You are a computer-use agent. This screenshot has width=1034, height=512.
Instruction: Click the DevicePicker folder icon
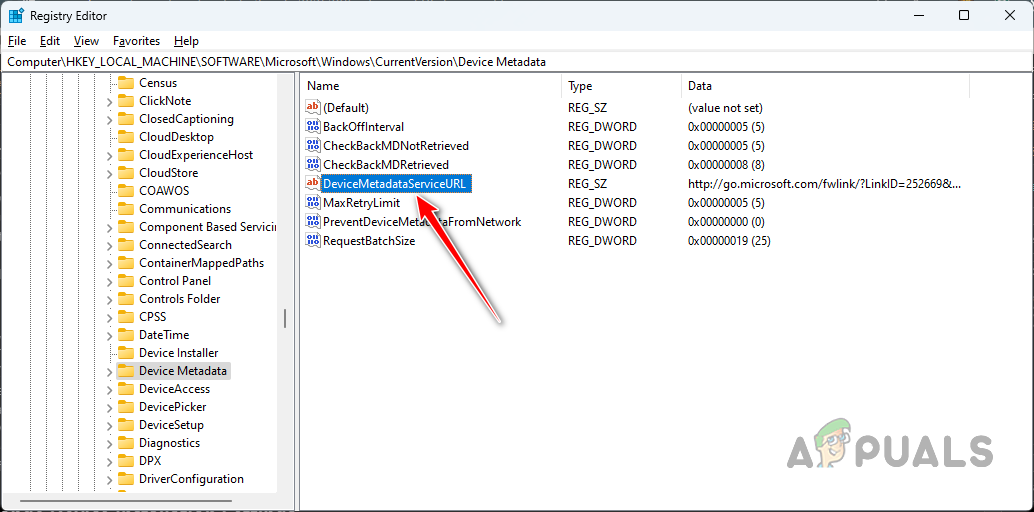(x=126, y=406)
